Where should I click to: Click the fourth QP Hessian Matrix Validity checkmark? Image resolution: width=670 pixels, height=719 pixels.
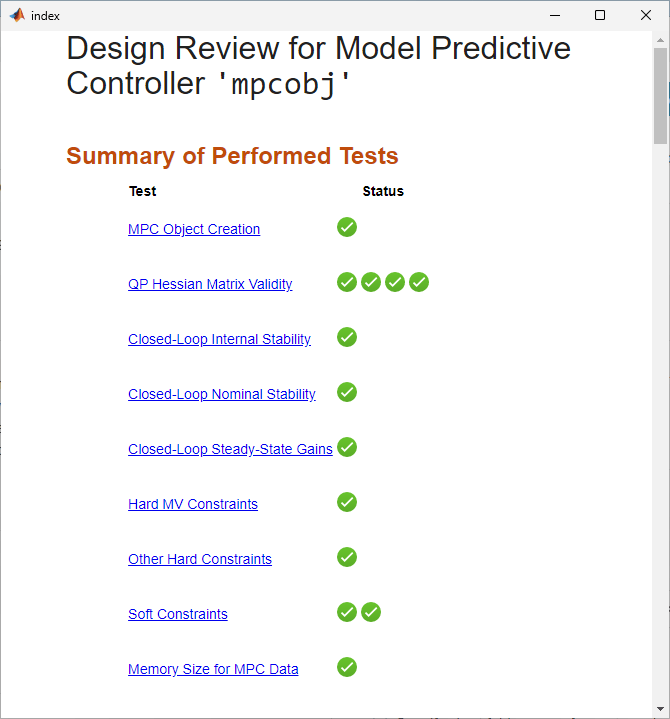(x=419, y=282)
